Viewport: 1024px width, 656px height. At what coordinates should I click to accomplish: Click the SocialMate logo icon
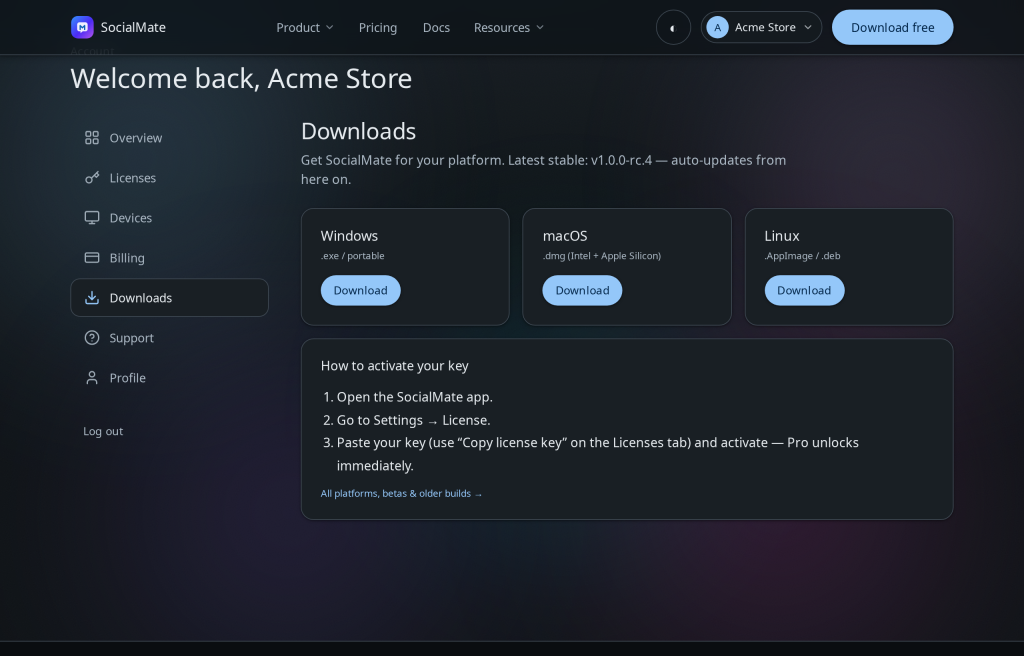[82, 27]
